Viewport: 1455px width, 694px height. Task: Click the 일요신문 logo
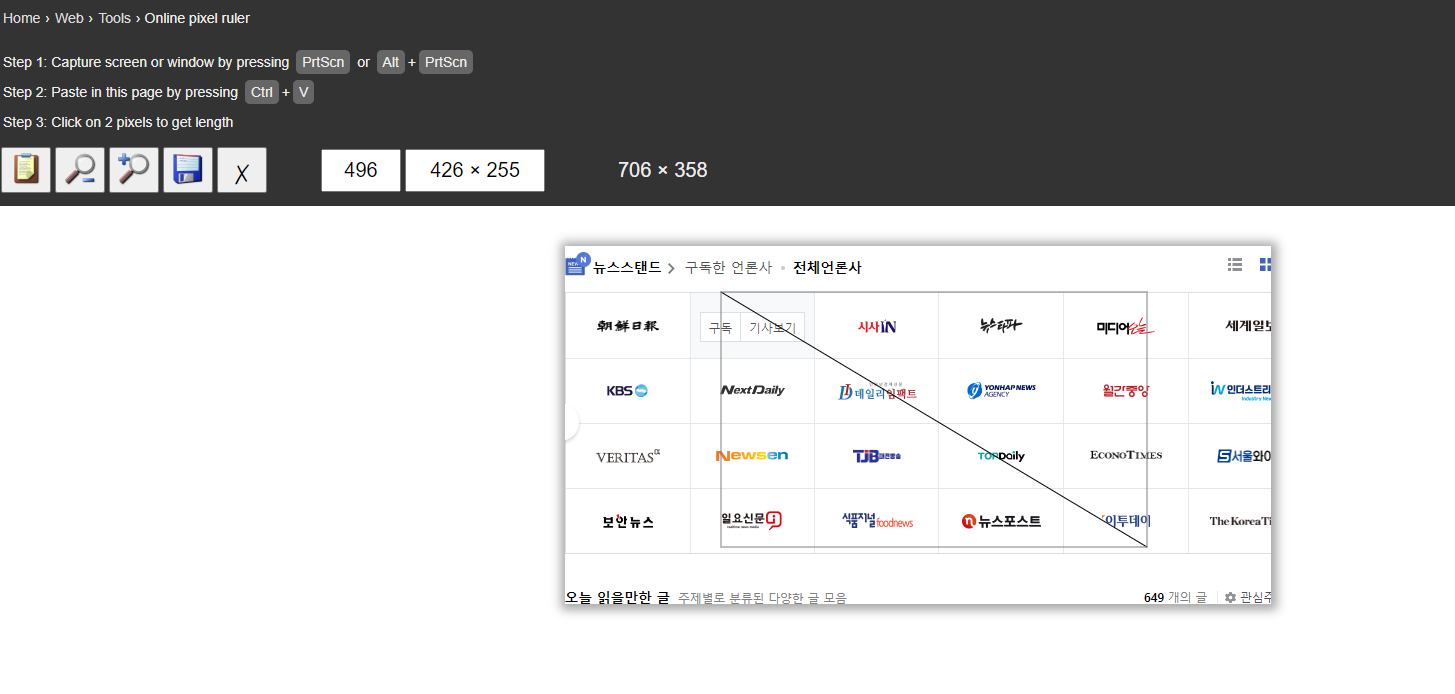pos(751,520)
